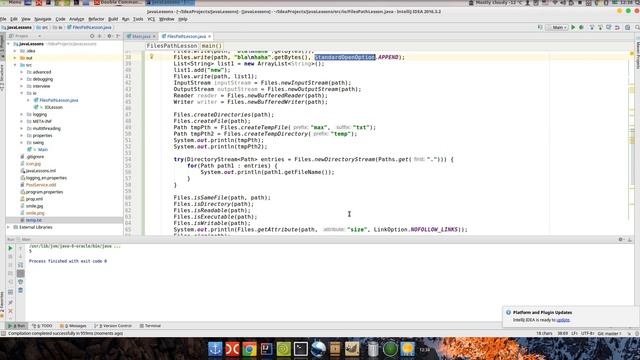
Task: Open the trash can in the dock
Action: coord(373,349)
